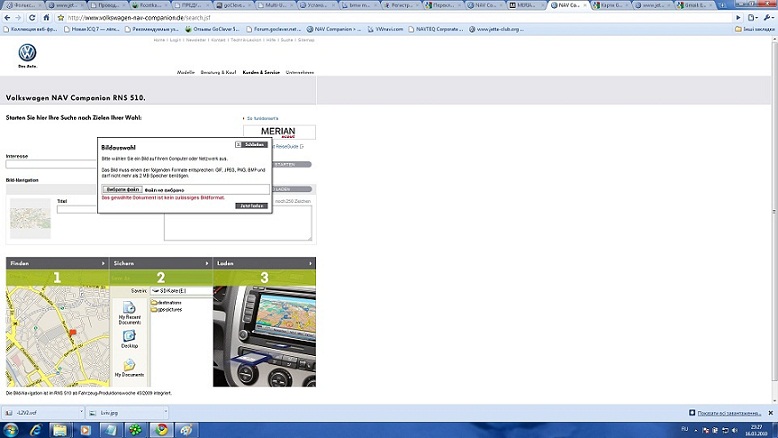Open dropdown arrow of Lviv.jpg download
The width and height of the screenshot is (778, 438).
(x=165, y=412)
